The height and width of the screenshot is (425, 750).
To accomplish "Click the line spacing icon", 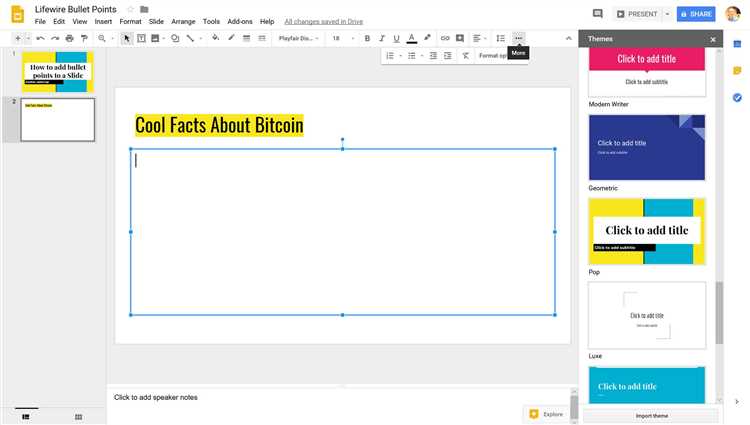I will click(500, 38).
